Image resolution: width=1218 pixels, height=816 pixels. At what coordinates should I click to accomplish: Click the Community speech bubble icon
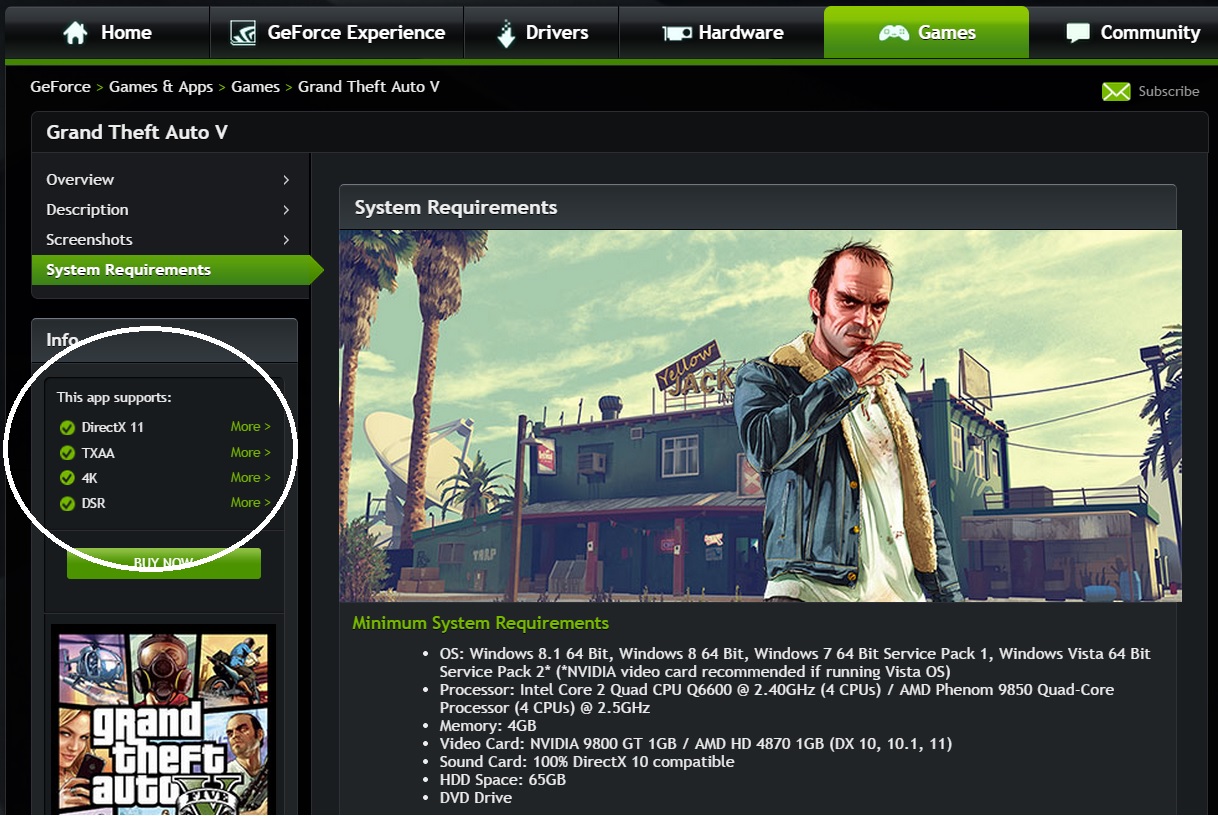(x=1078, y=33)
